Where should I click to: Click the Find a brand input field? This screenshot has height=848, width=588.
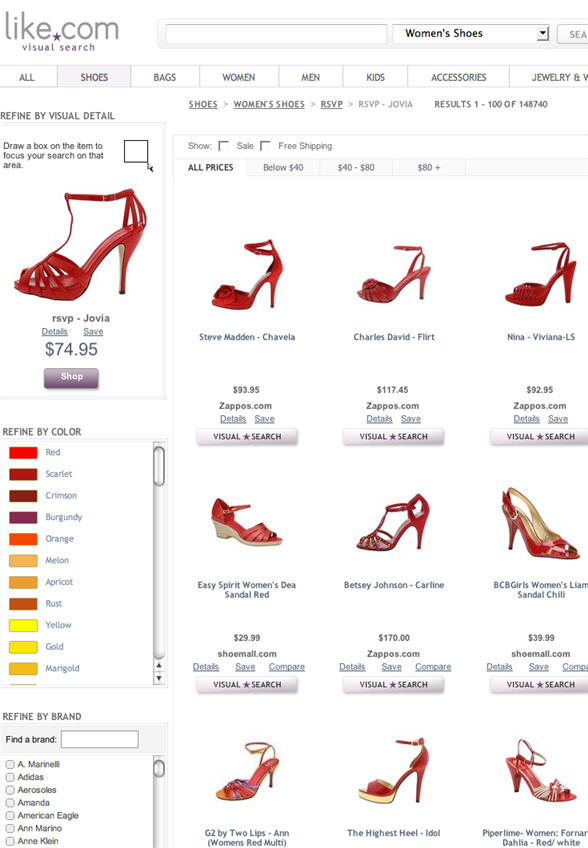[x=100, y=739]
